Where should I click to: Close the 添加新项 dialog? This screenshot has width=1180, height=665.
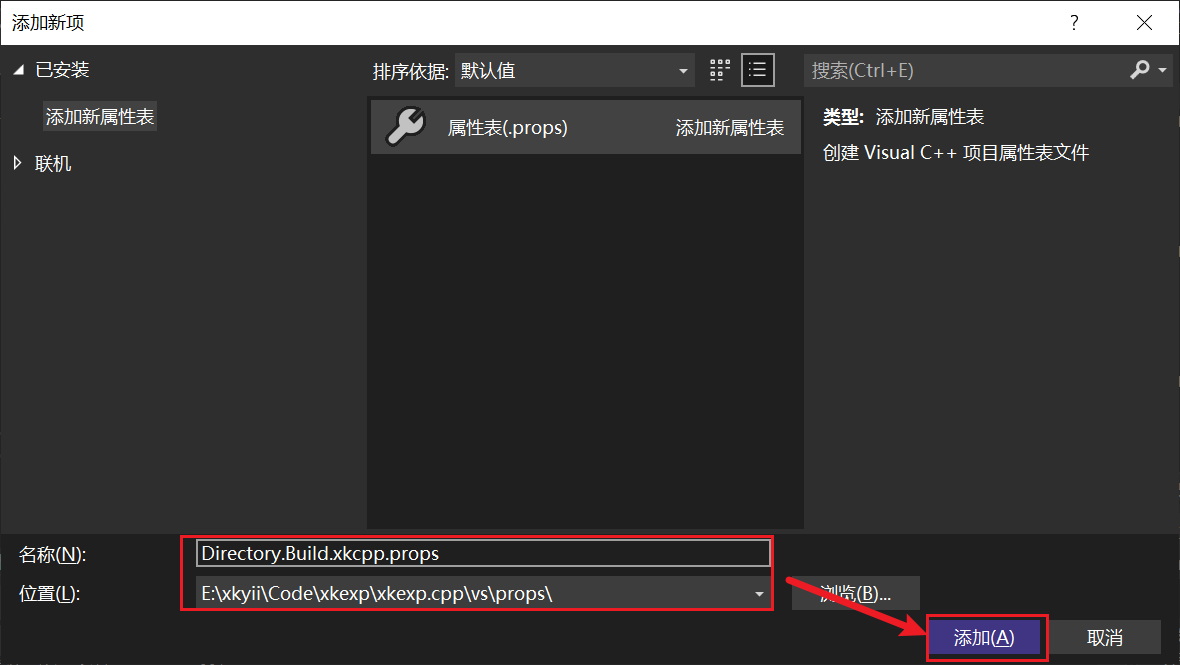click(1144, 23)
